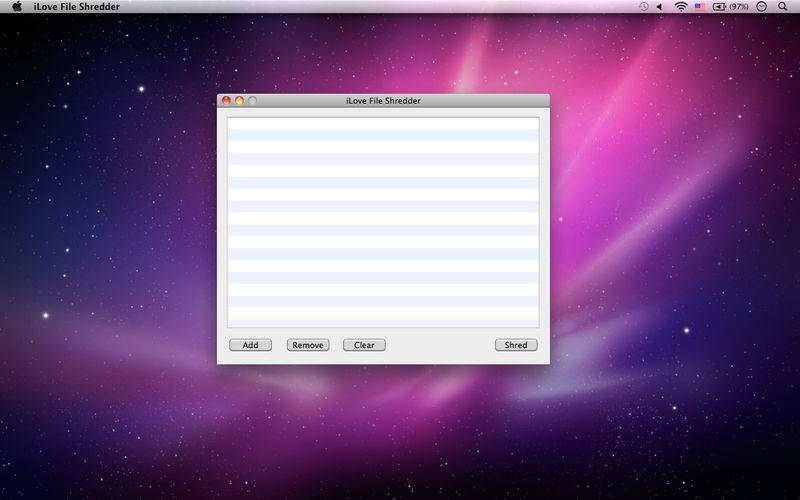800x500 pixels.
Task: Select the first row of the file list
Action: pos(383,124)
